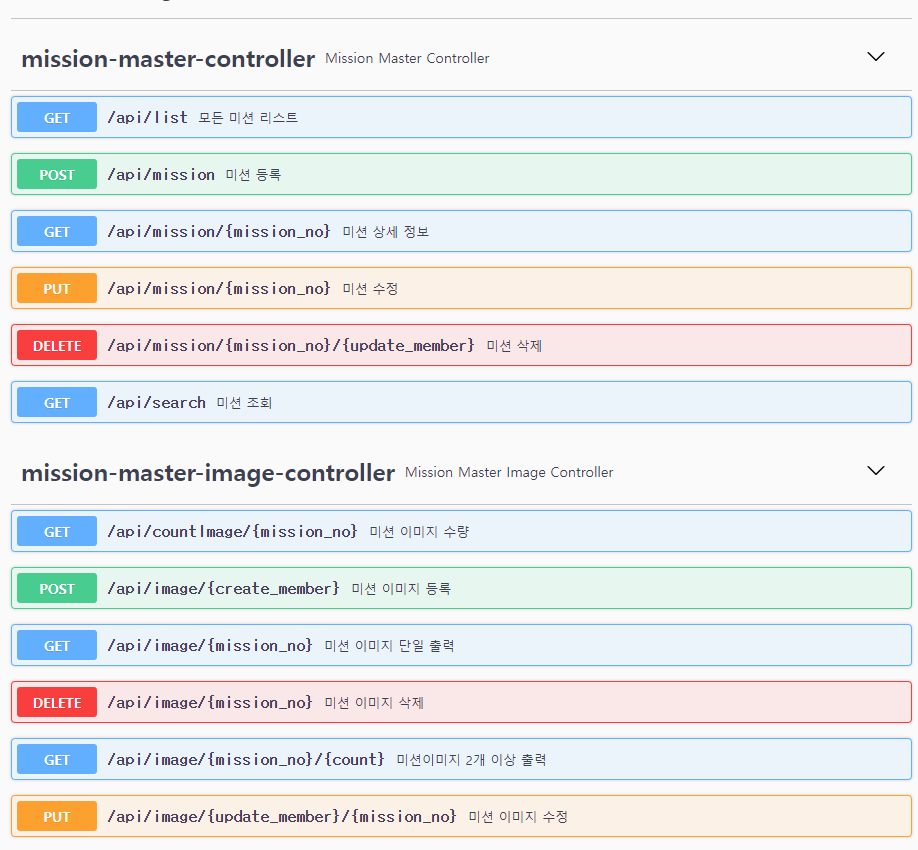The width and height of the screenshot is (918, 850).
Task: Click the GET badge for single image output
Action: pos(56,645)
